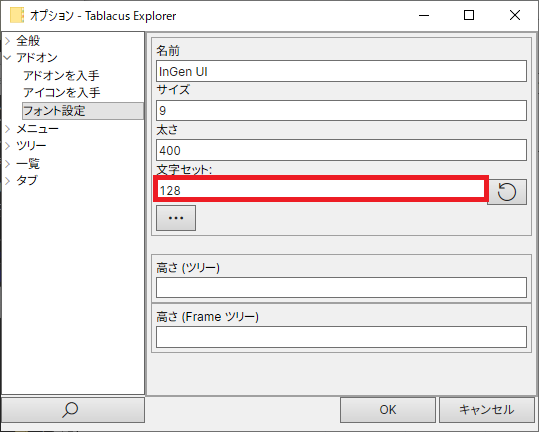The height and width of the screenshot is (432, 539).
Task: Close the オプション window
Action: click(x=515, y=15)
